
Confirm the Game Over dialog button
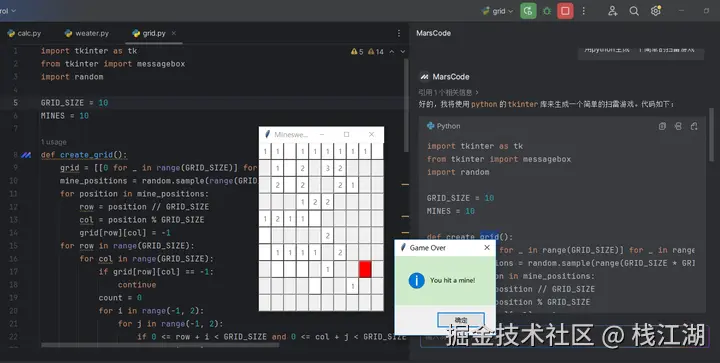coord(461,320)
